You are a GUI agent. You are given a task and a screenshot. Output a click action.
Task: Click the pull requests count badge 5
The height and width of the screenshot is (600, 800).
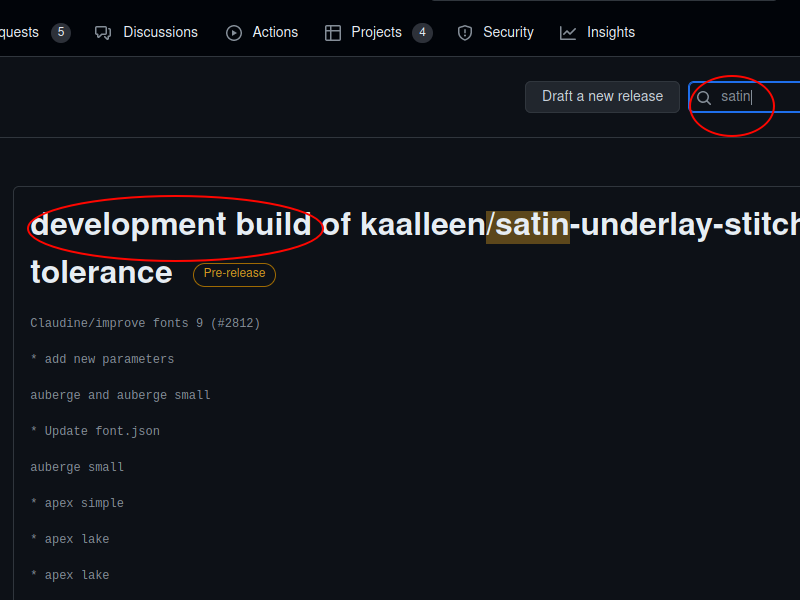61,33
